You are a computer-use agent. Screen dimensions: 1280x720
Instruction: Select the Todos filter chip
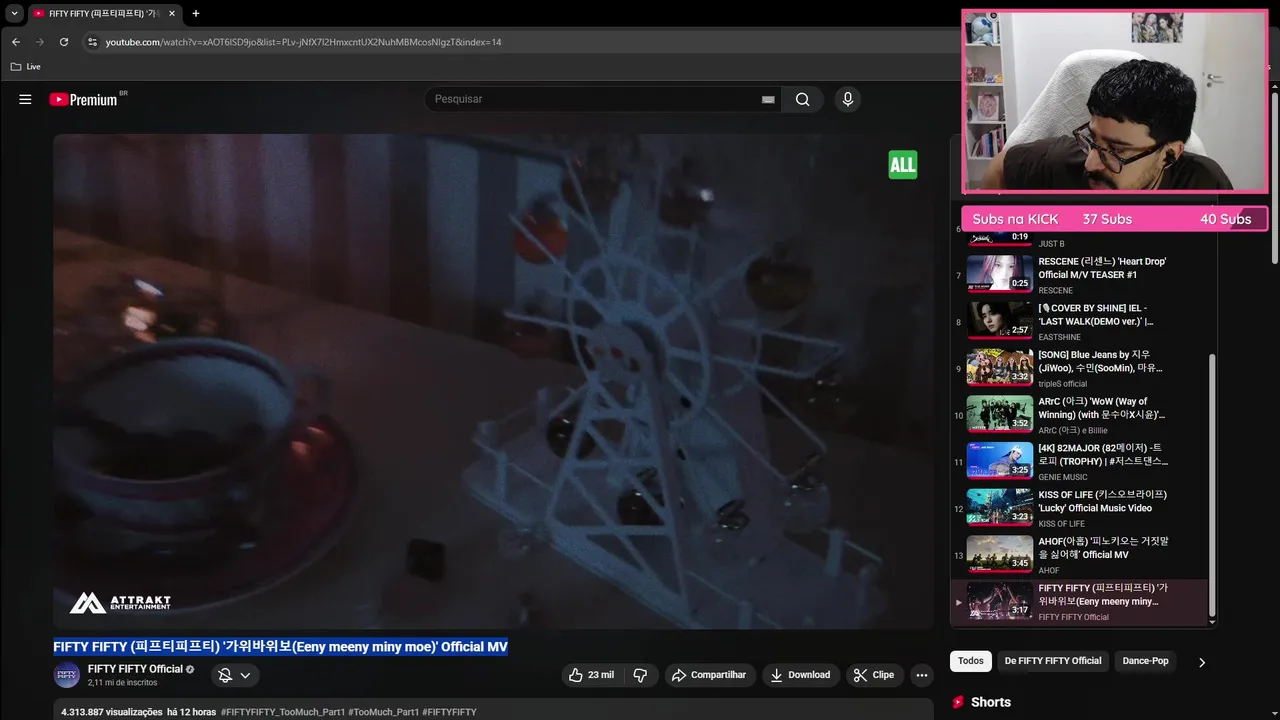tap(971, 661)
